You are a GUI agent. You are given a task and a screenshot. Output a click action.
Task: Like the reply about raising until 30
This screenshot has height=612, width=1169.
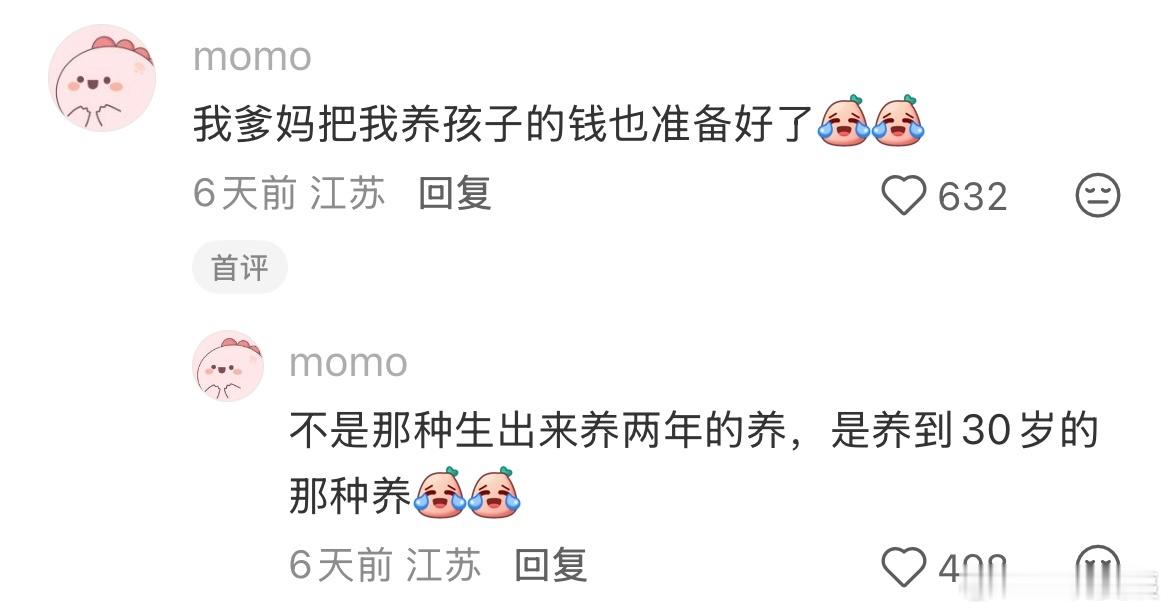[904, 567]
